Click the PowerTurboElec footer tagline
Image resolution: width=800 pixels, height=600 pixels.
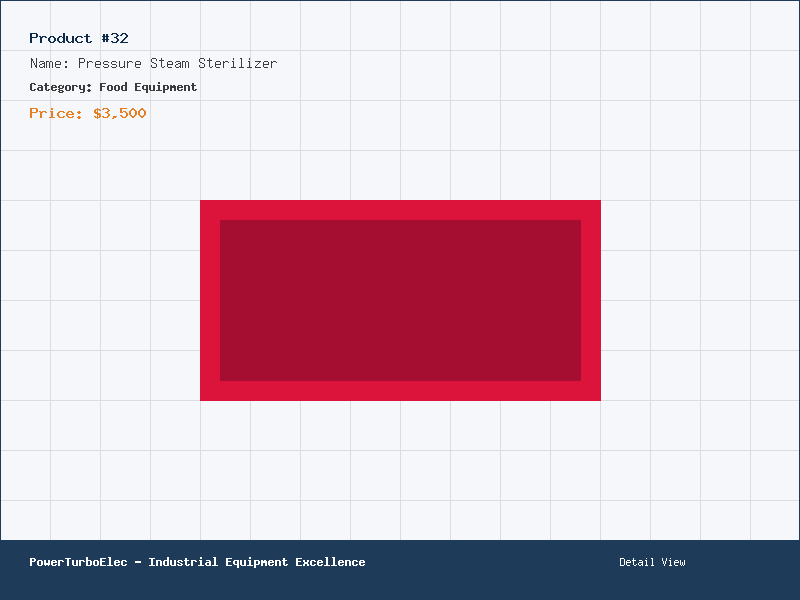[x=197, y=562]
